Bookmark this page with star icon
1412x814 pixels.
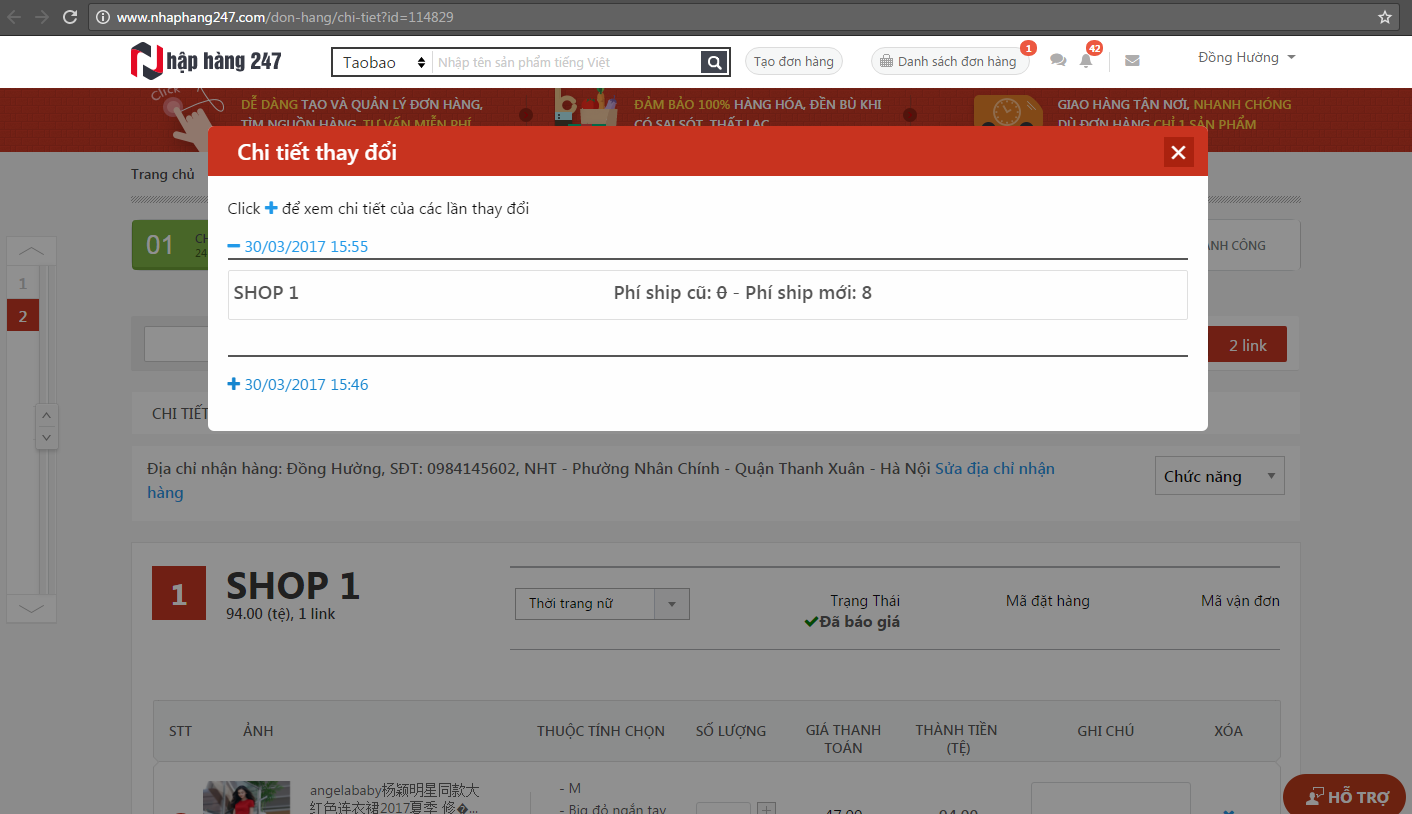(x=1385, y=17)
